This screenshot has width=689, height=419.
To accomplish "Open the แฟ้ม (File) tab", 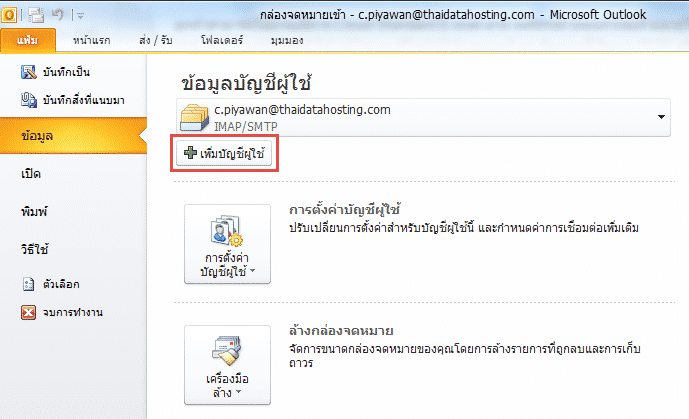I will 28,40.
